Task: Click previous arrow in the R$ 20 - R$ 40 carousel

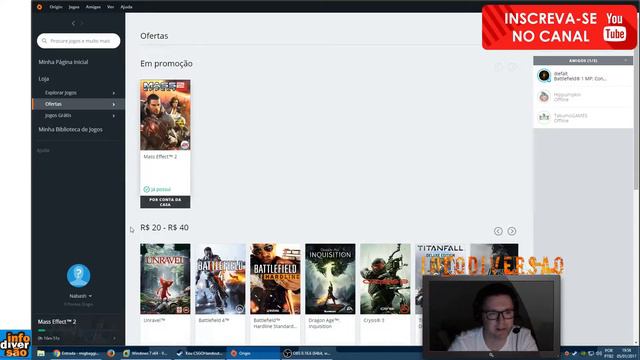Action: 498,231
